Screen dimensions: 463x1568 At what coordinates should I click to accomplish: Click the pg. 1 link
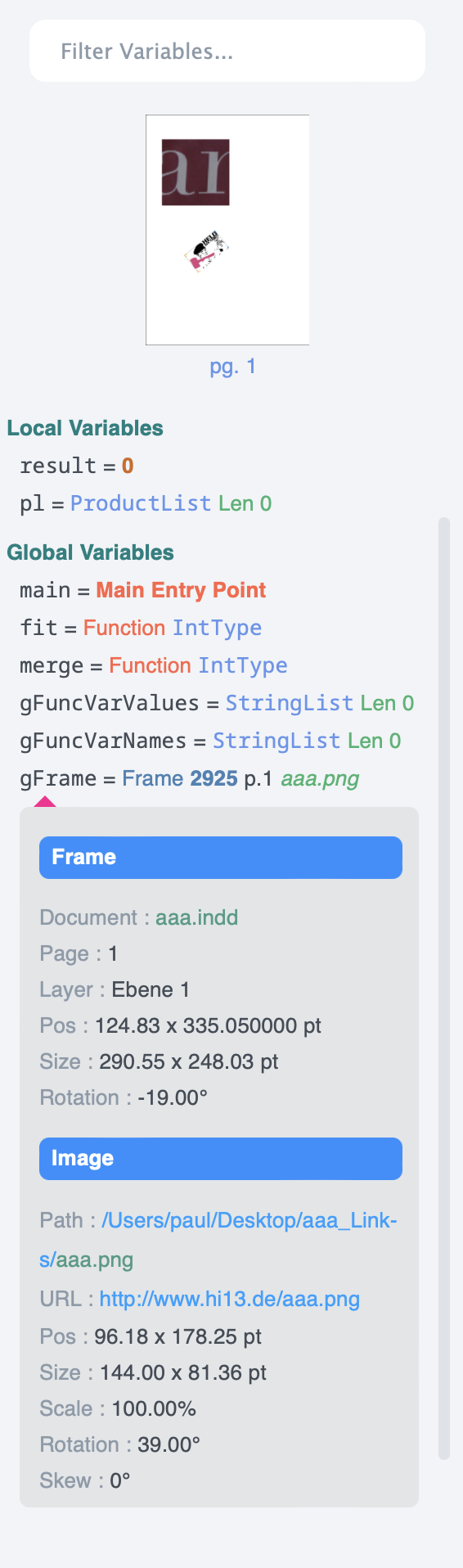coord(233,366)
